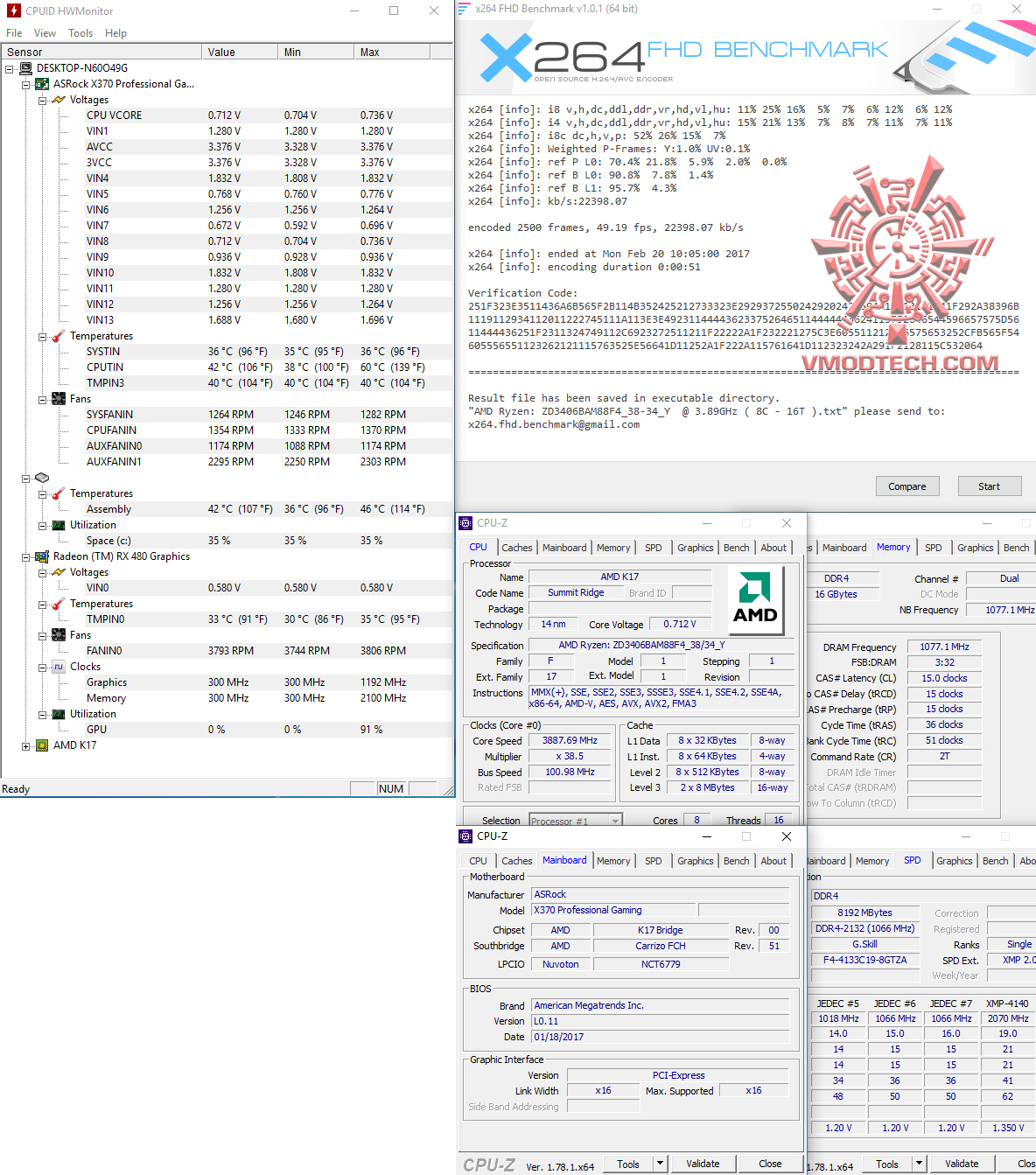Open the View menu in HWMonitor
This screenshot has height=1175, width=1036.
pos(45,32)
